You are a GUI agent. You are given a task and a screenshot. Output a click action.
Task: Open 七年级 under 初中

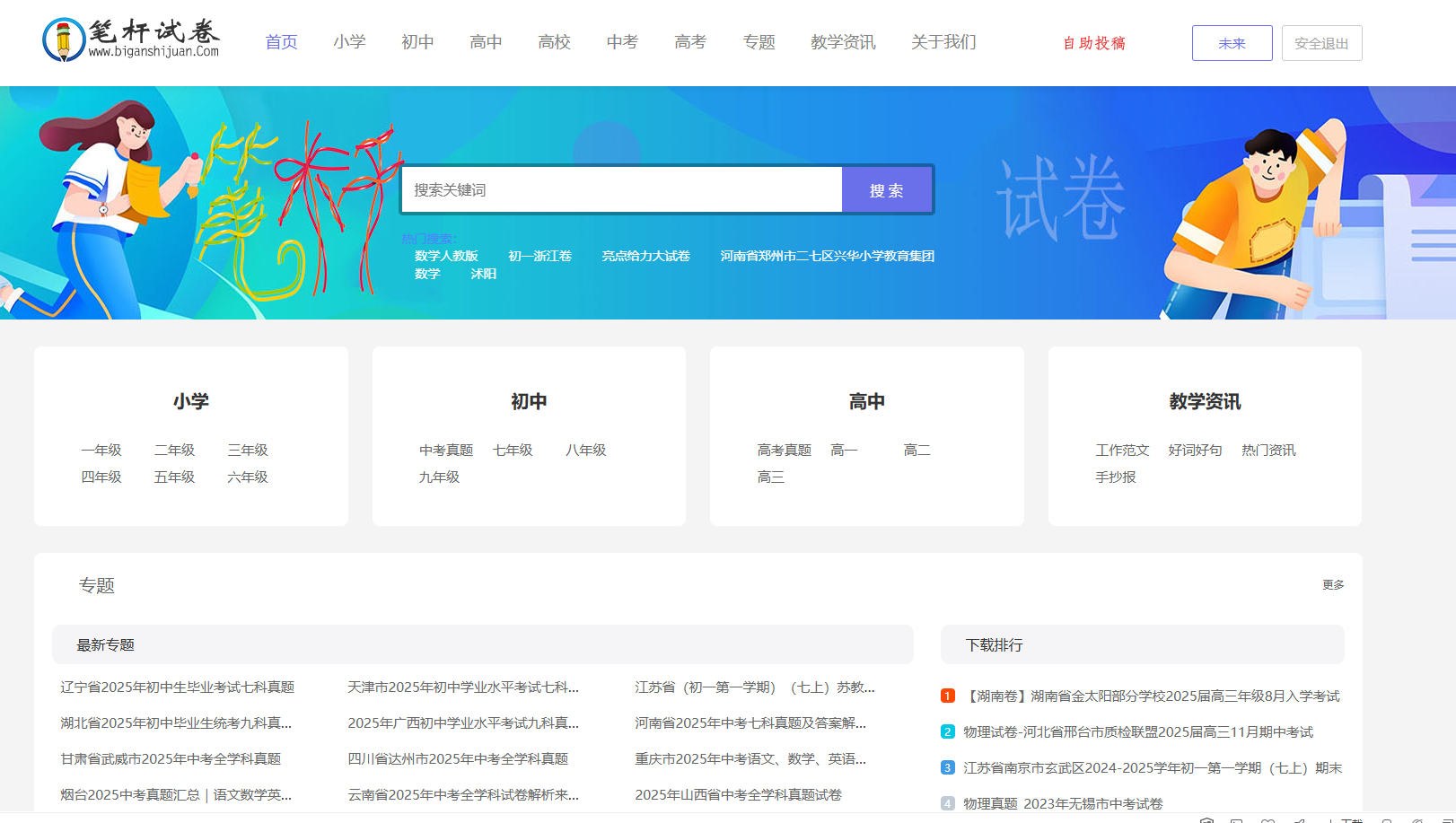click(x=513, y=450)
